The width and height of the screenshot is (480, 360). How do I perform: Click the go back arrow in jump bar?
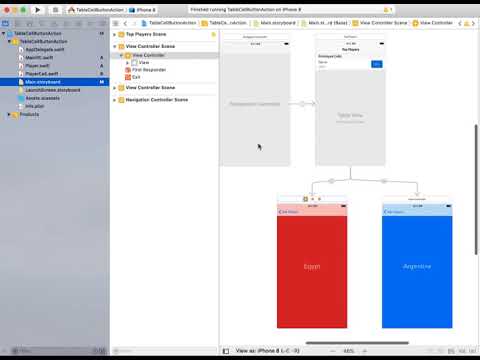125,23
